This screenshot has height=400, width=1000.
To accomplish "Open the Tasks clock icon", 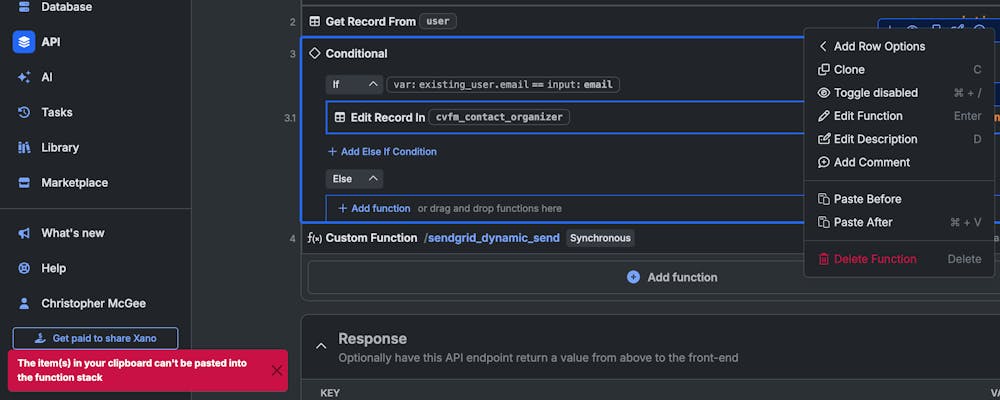I will pos(24,112).
